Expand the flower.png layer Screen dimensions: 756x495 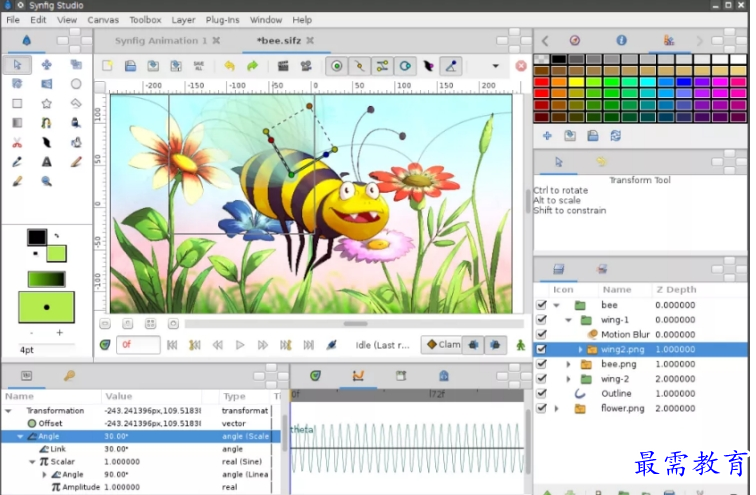pyautogui.click(x=556, y=408)
